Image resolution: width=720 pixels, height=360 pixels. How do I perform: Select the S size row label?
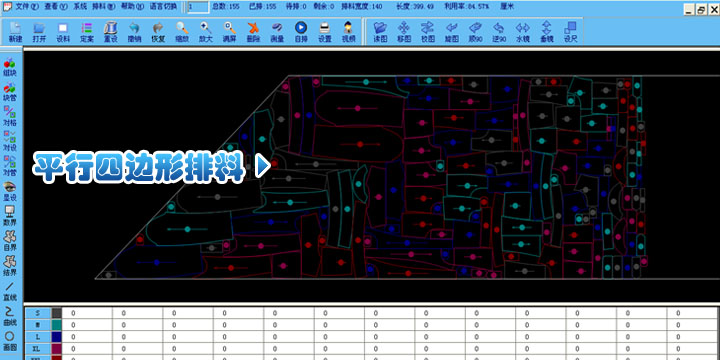[x=38, y=313]
